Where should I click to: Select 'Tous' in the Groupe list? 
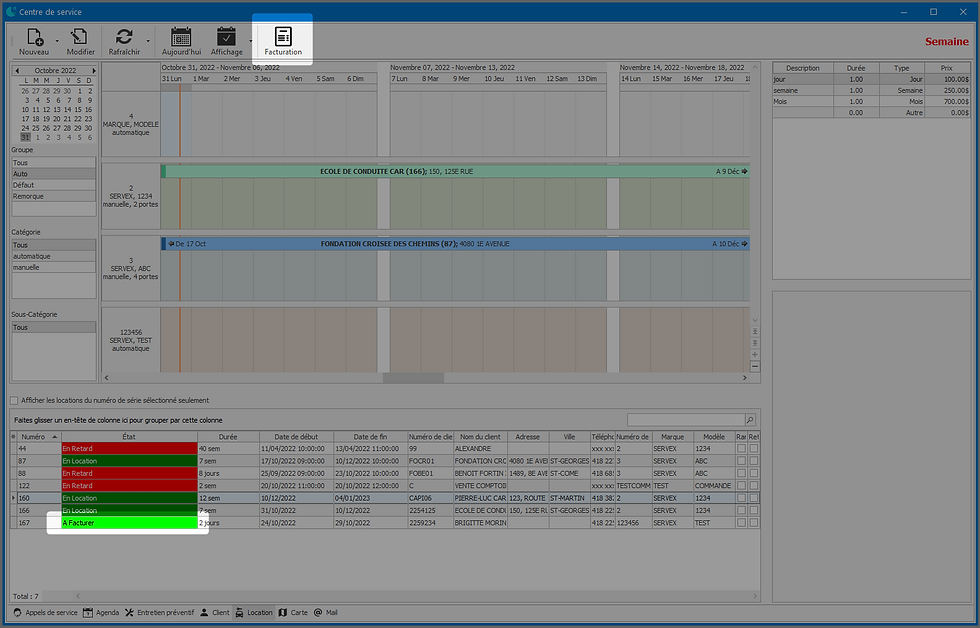[x=54, y=162]
